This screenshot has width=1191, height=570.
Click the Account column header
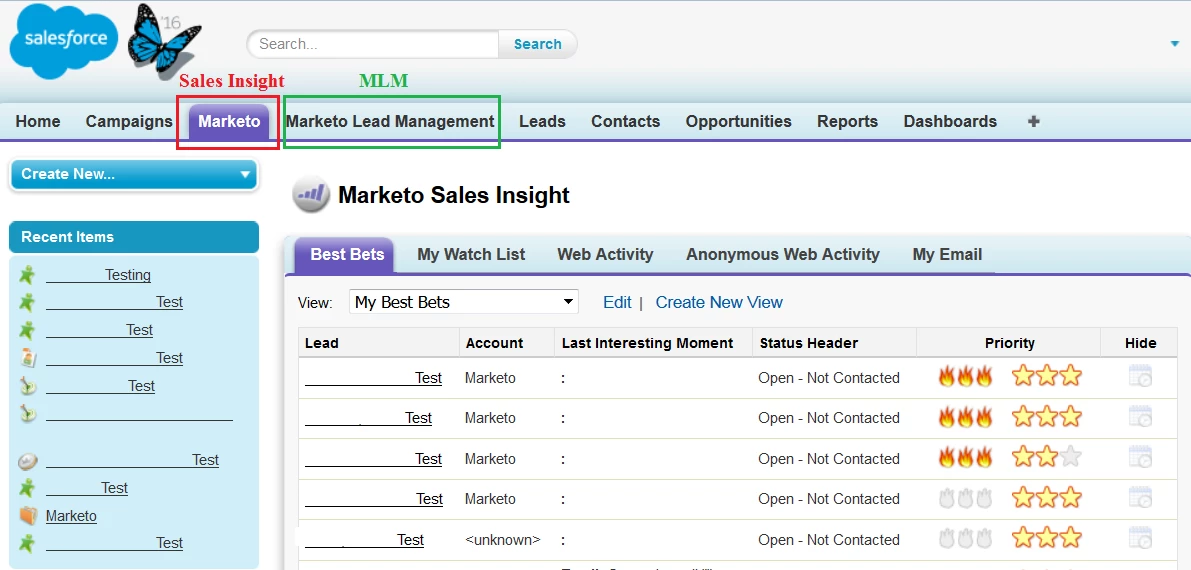(507, 343)
